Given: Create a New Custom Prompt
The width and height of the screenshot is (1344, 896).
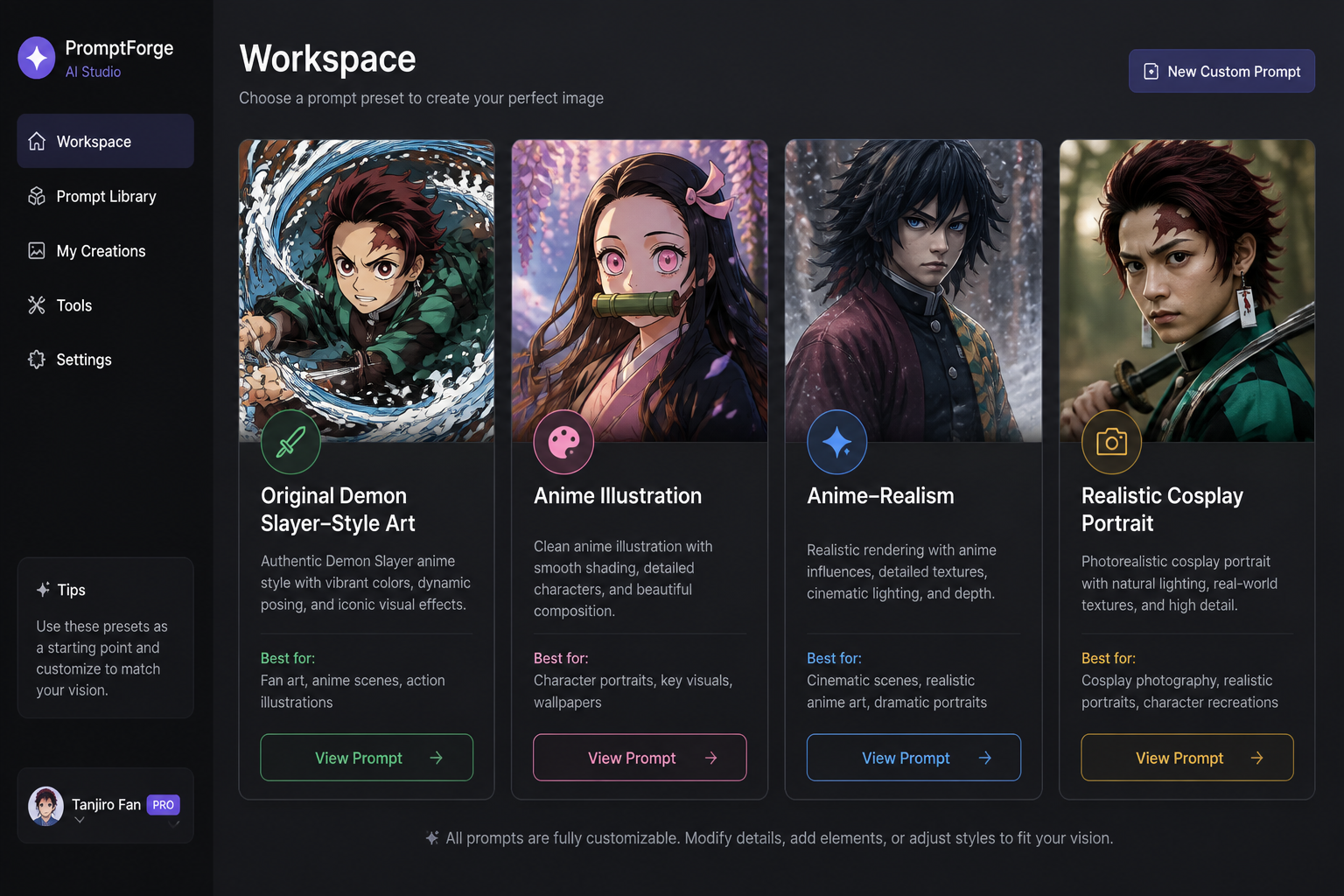Looking at the screenshot, I should click(1221, 72).
